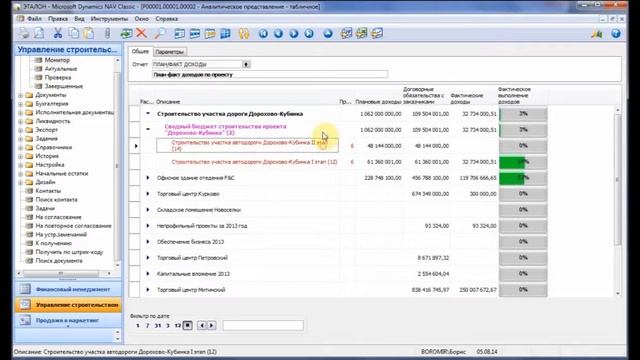Open Продажа и маркетинг navigation section
The width and height of the screenshot is (640, 360).
68,320
